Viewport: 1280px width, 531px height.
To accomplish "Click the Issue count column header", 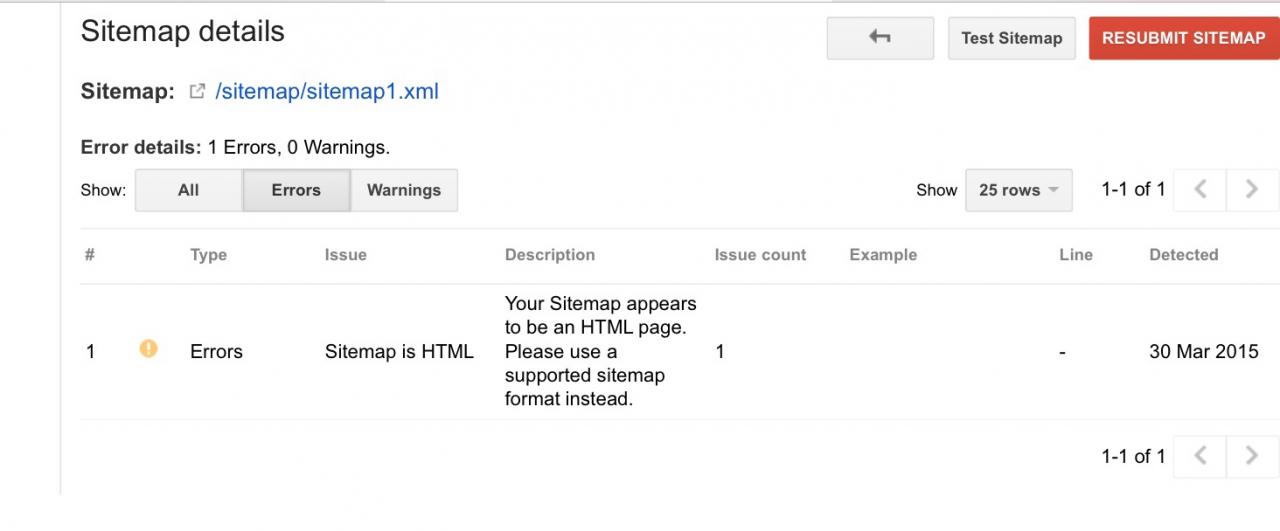I will coord(759,255).
